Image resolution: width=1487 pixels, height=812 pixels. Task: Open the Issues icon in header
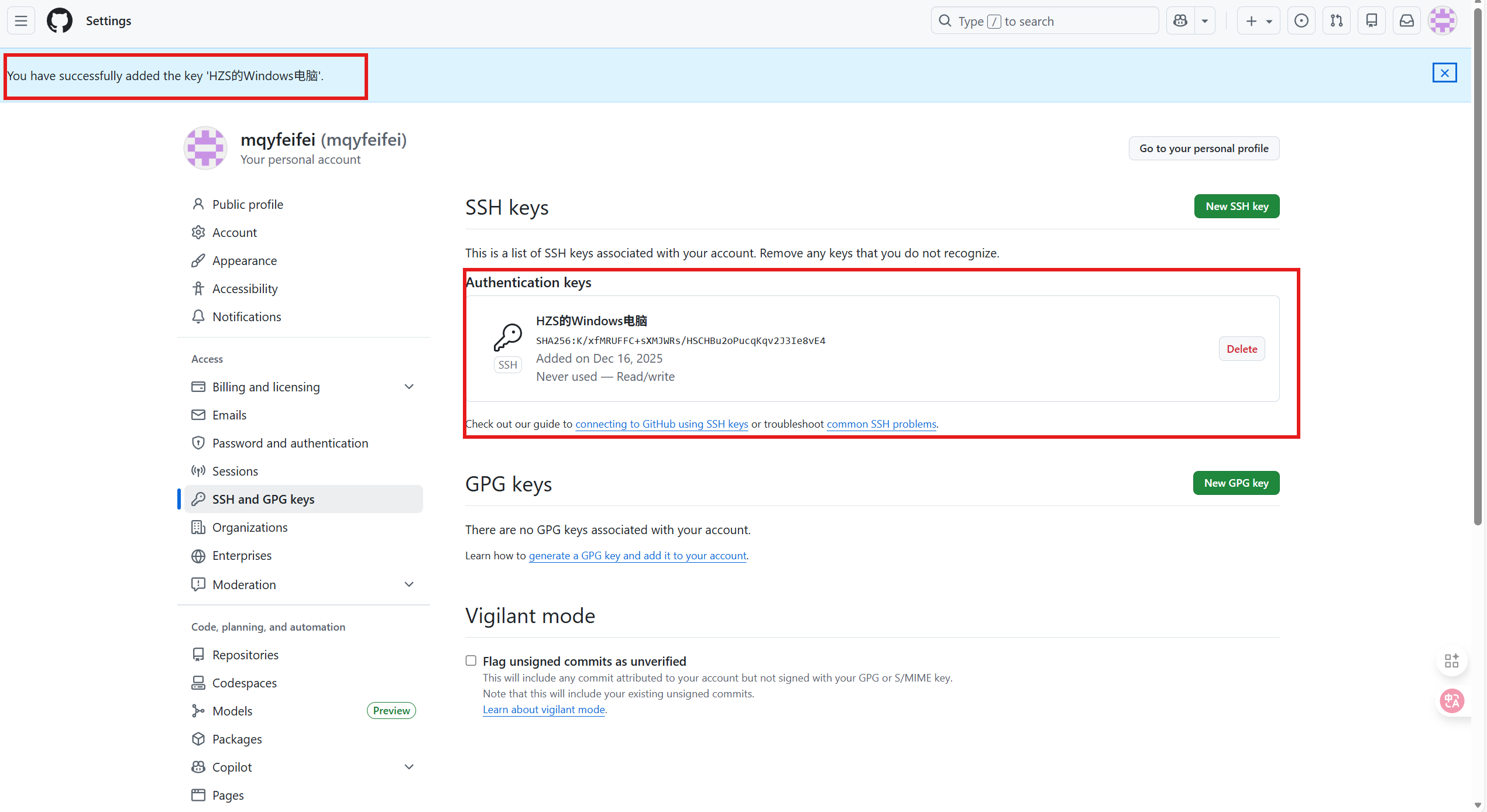click(x=1301, y=21)
